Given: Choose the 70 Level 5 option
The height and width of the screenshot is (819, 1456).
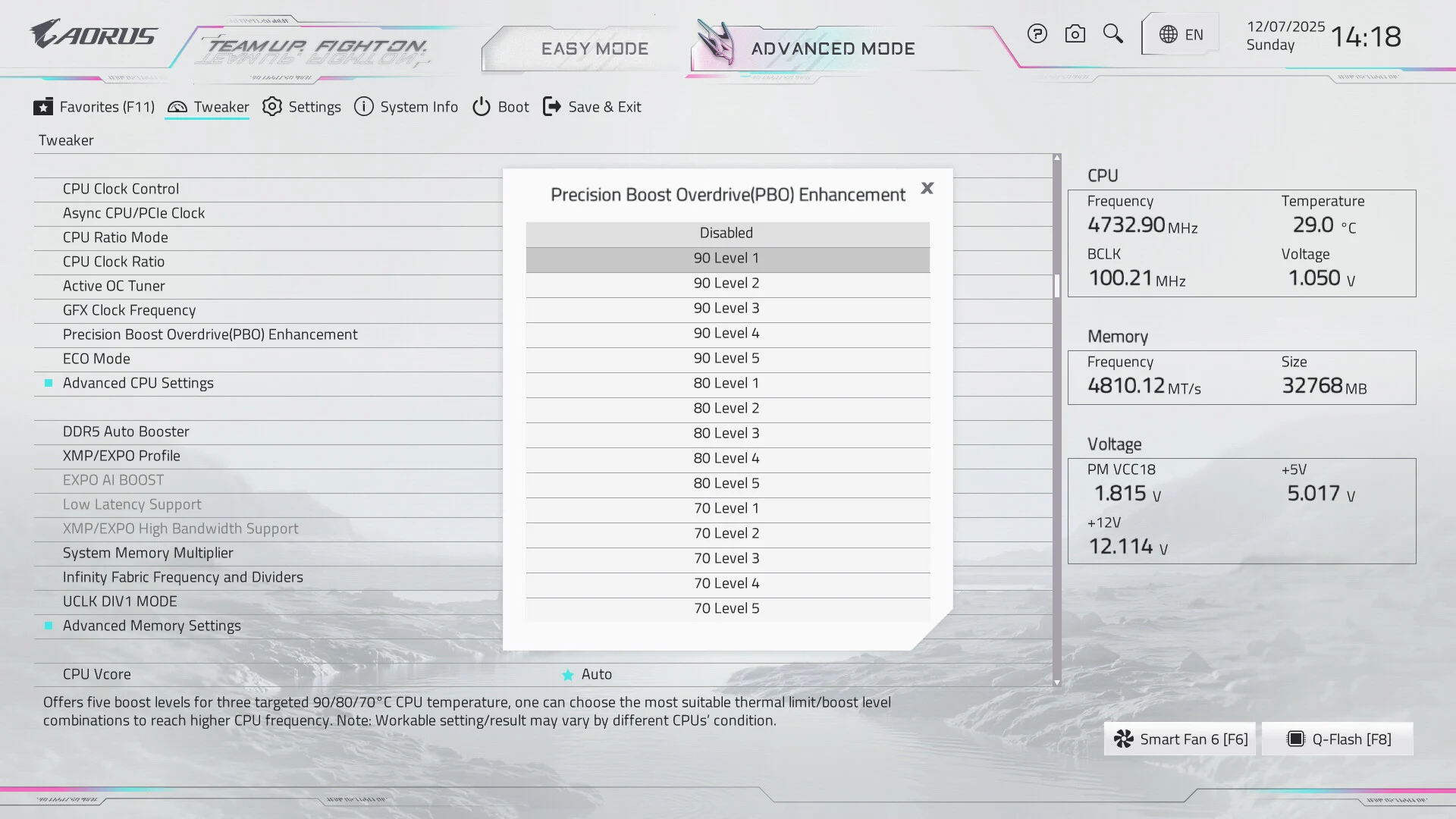Looking at the screenshot, I should click(x=726, y=609).
